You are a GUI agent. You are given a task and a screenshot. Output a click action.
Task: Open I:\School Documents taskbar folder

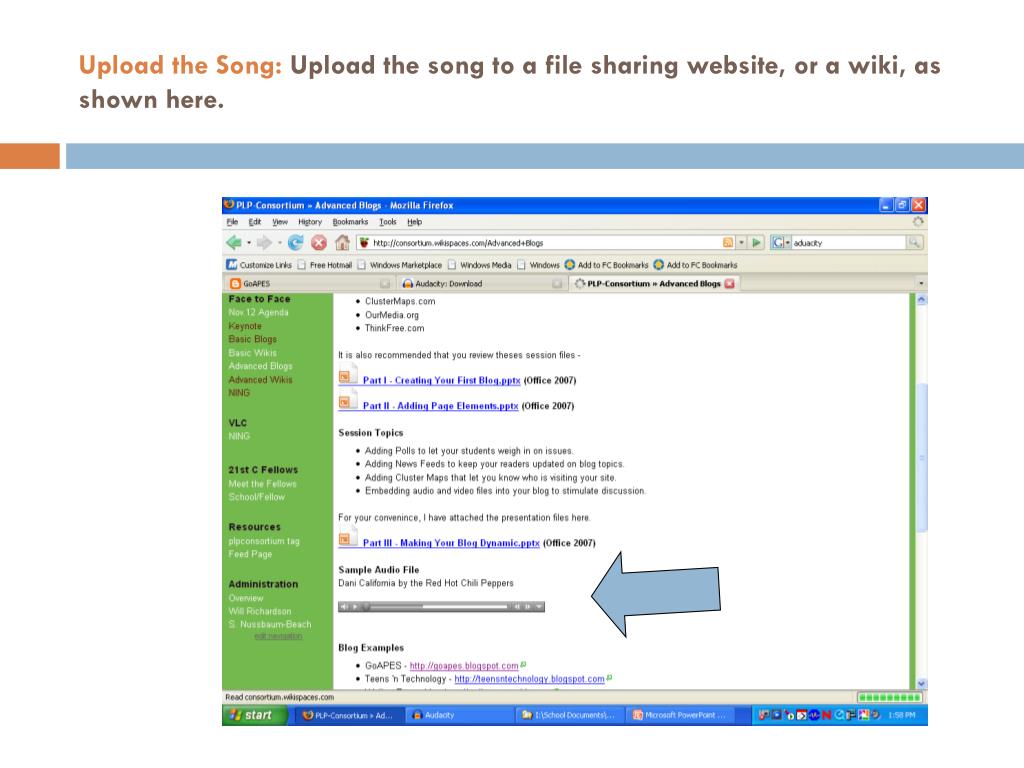(x=571, y=715)
